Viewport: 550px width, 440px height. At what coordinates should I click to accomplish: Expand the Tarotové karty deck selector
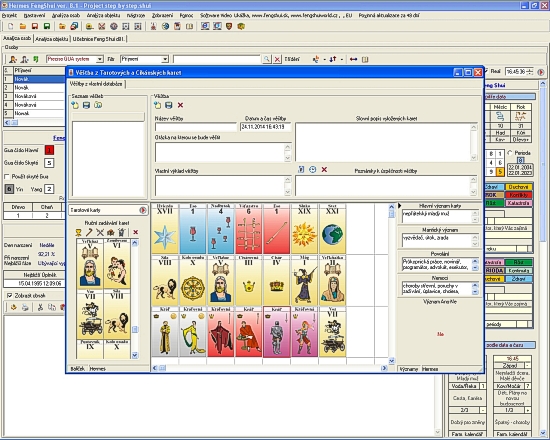(108, 210)
